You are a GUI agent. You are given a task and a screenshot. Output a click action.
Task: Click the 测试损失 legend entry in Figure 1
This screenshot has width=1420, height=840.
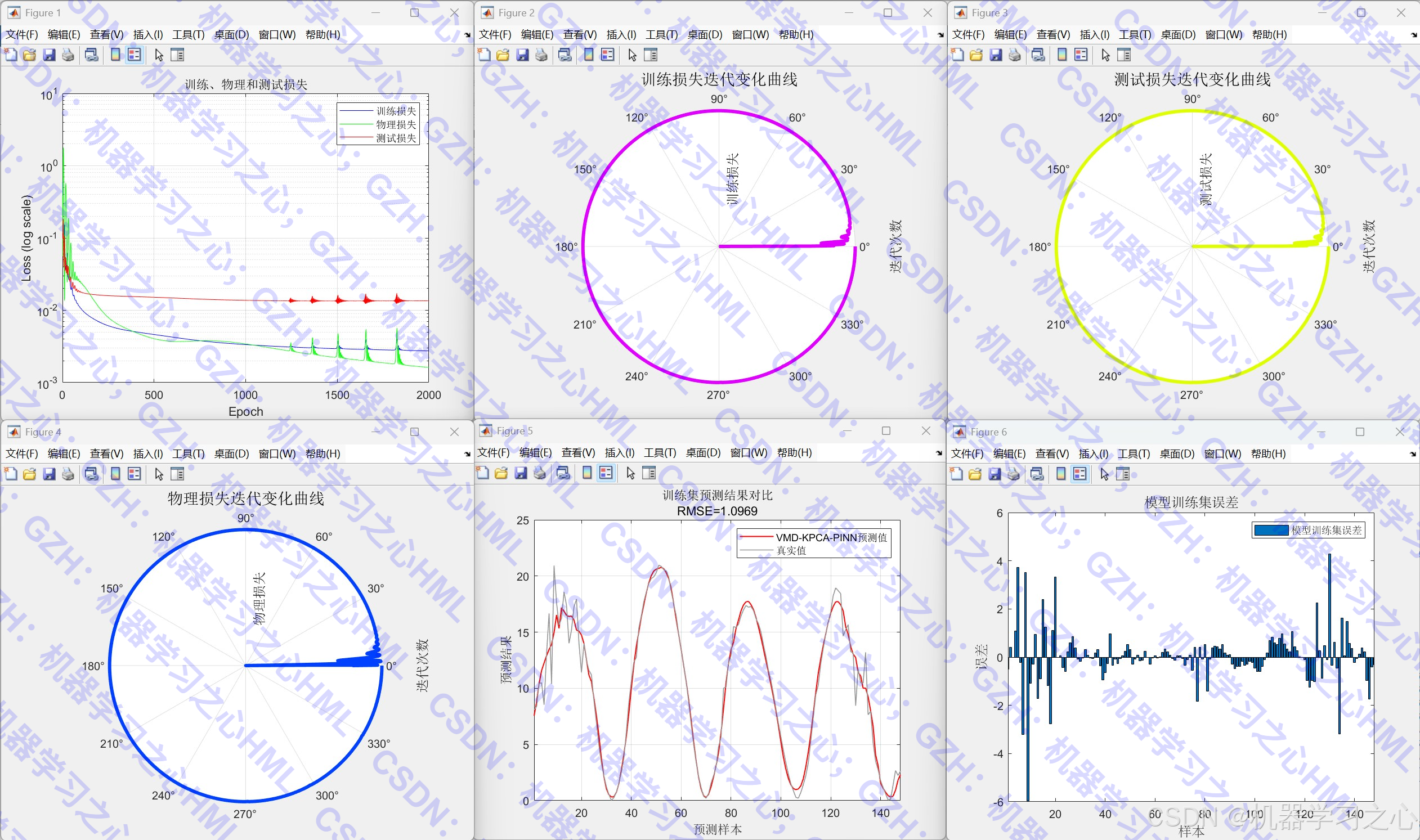click(396, 138)
